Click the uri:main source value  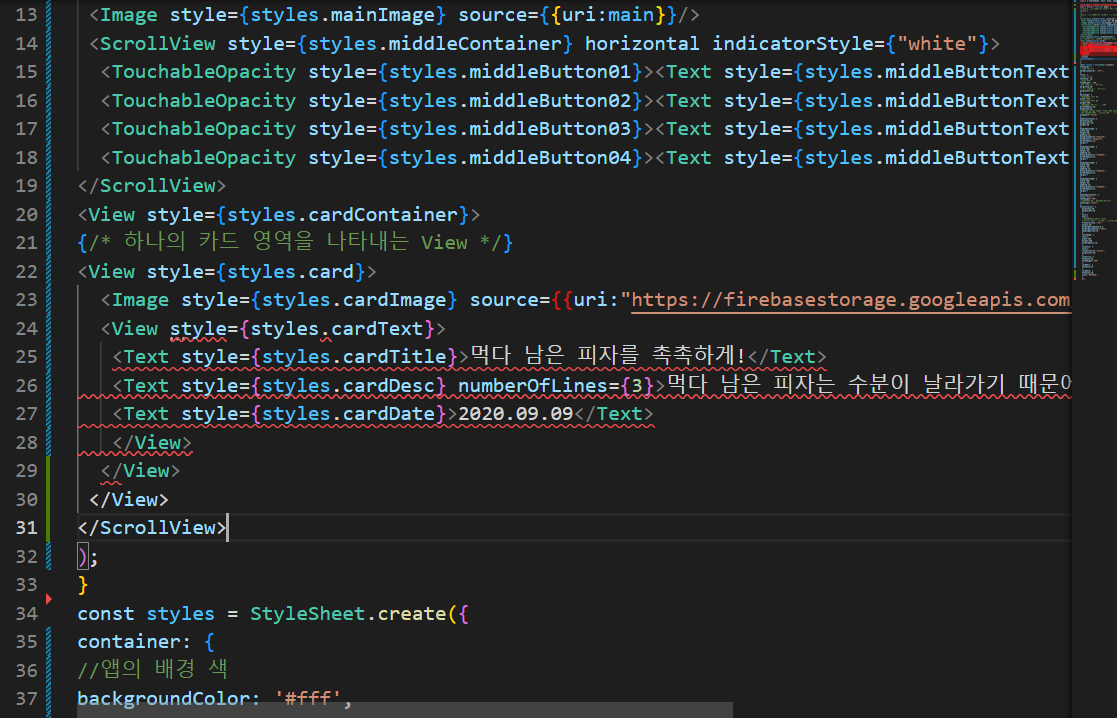coord(608,15)
